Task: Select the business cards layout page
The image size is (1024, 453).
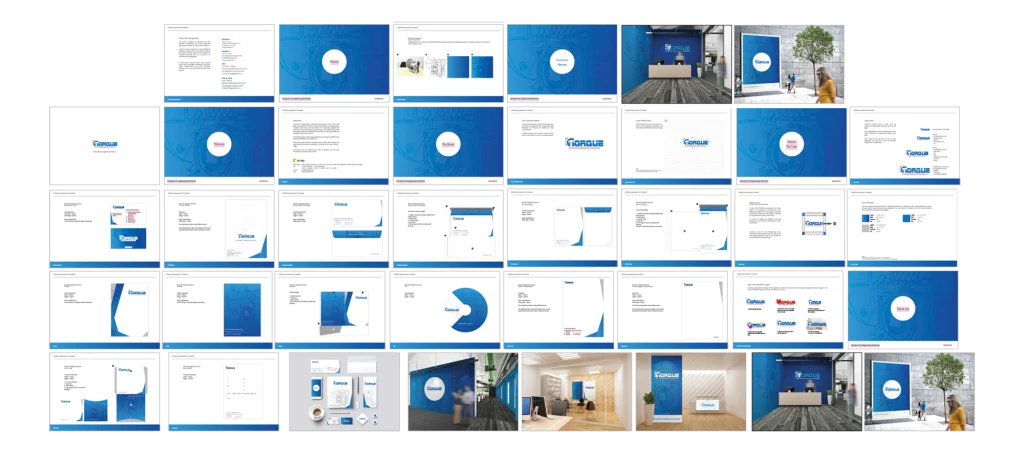Action: click(x=104, y=228)
